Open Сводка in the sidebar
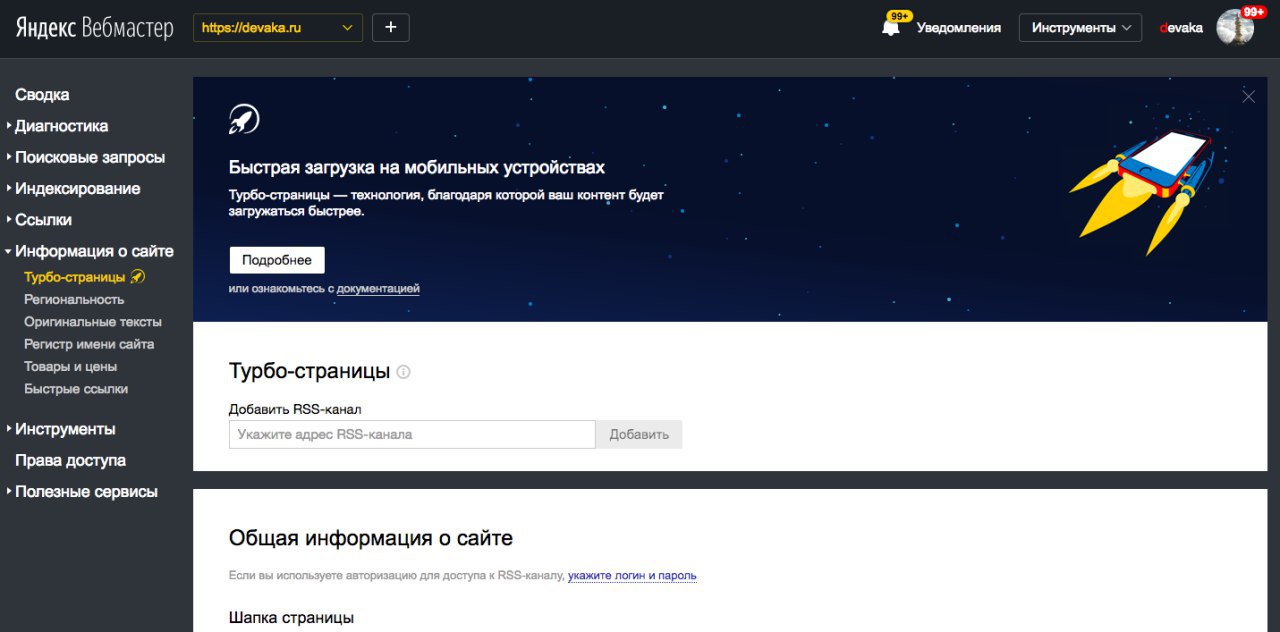 point(42,95)
